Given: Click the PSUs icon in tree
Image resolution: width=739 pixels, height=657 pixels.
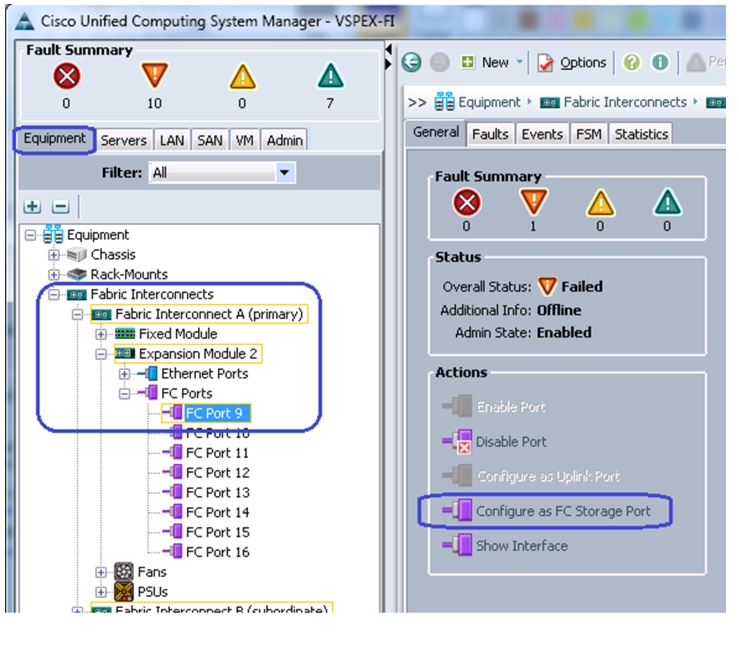Looking at the screenshot, I should tap(124, 591).
